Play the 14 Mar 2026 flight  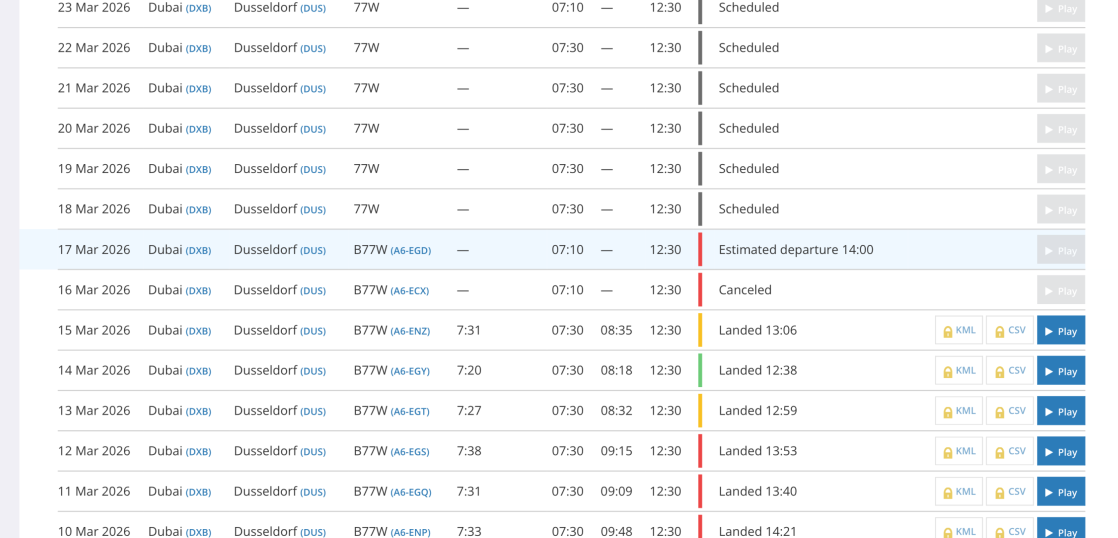pos(1060,371)
